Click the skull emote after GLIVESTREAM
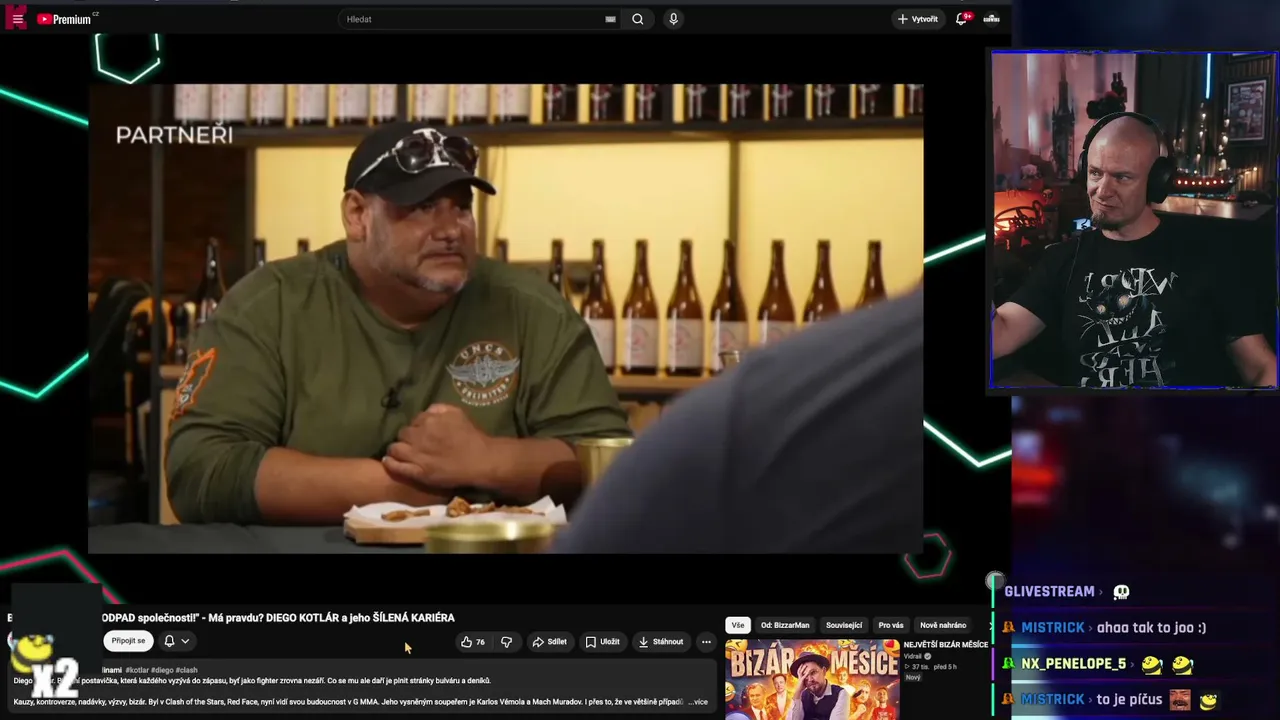The width and height of the screenshot is (1280, 720). 1121,592
